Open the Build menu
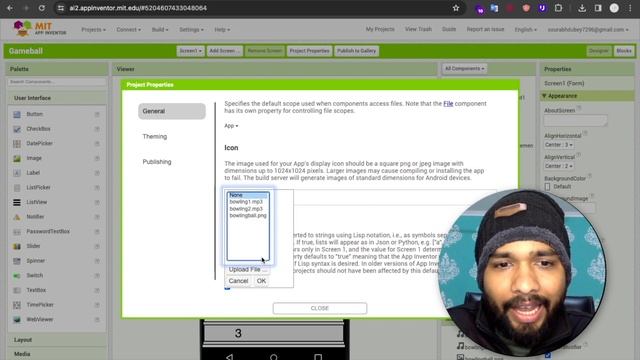Image resolution: width=640 pixels, height=360 pixels. pyautogui.click(x=160, y=30)
